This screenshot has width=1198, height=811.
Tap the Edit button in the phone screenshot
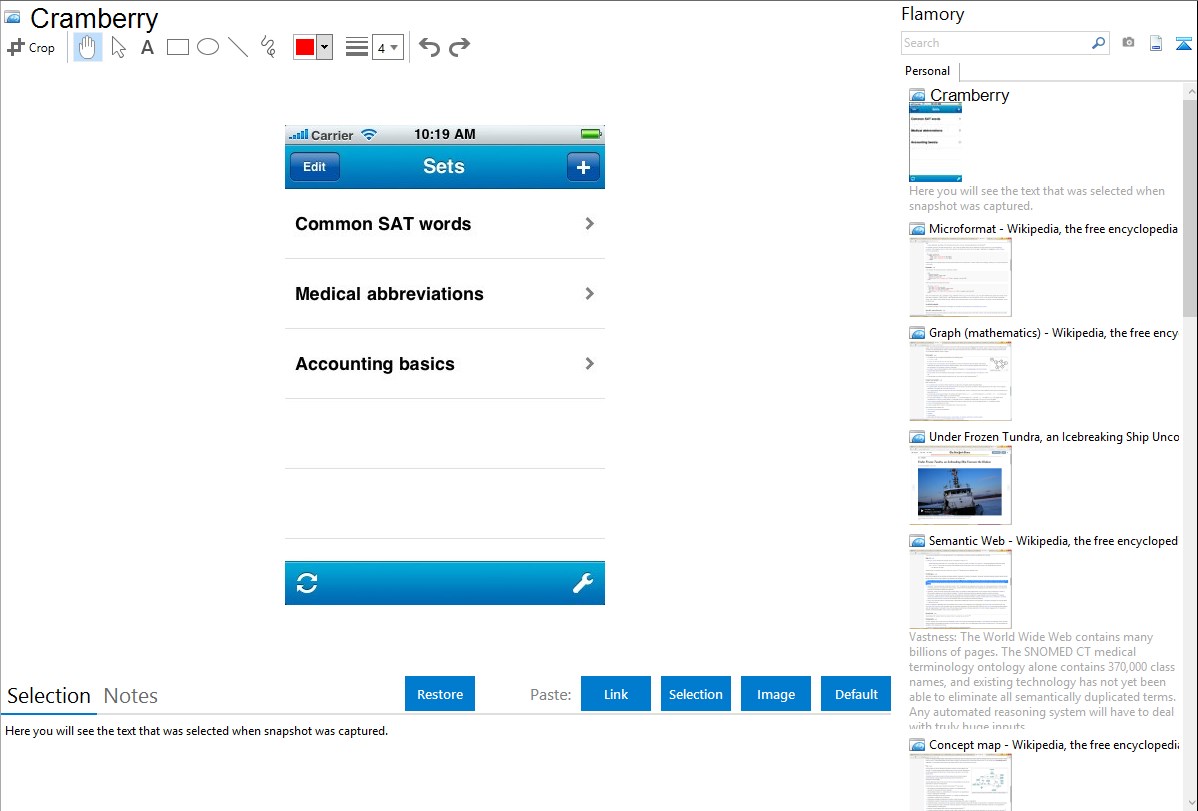click(x=314, y=167)
